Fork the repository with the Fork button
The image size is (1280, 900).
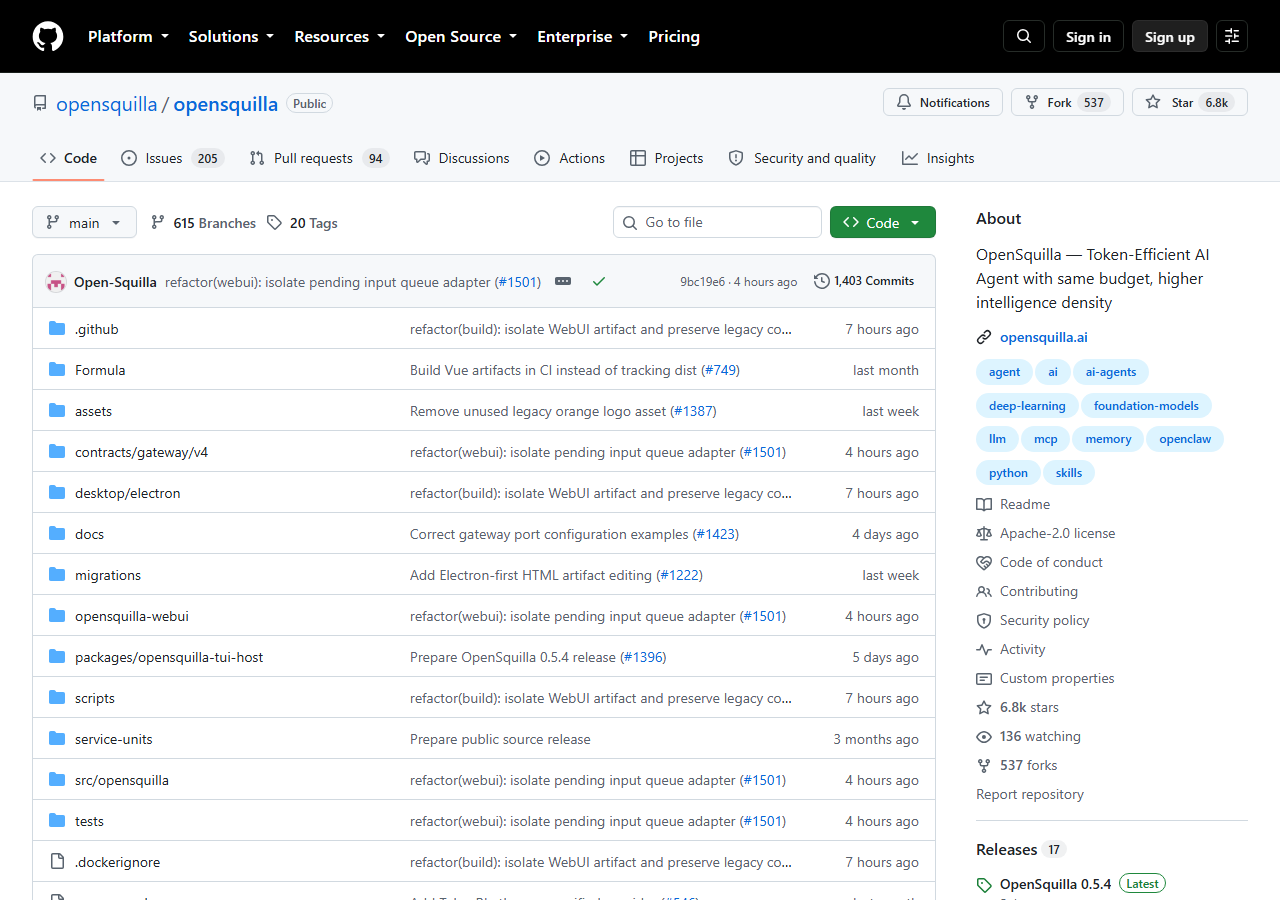pos(1067,102)
